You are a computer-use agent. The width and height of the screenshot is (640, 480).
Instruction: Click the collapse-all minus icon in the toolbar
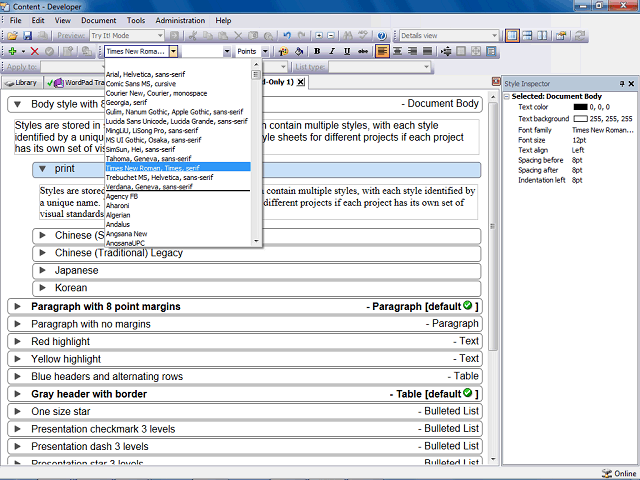(331, 36)
